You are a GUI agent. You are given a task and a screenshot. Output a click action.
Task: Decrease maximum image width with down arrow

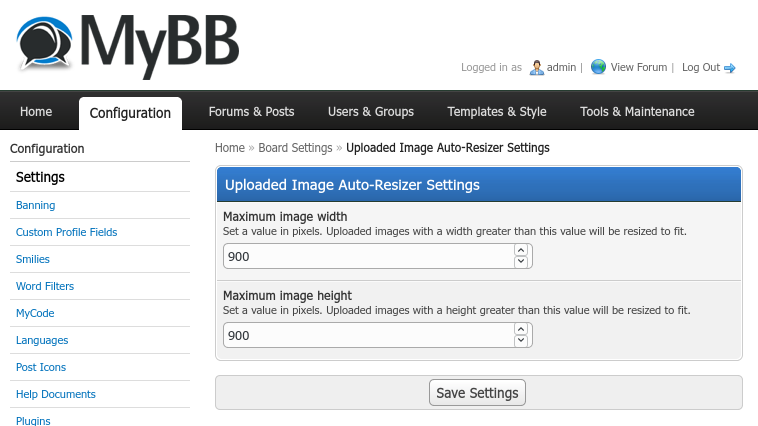coord(520,262)
